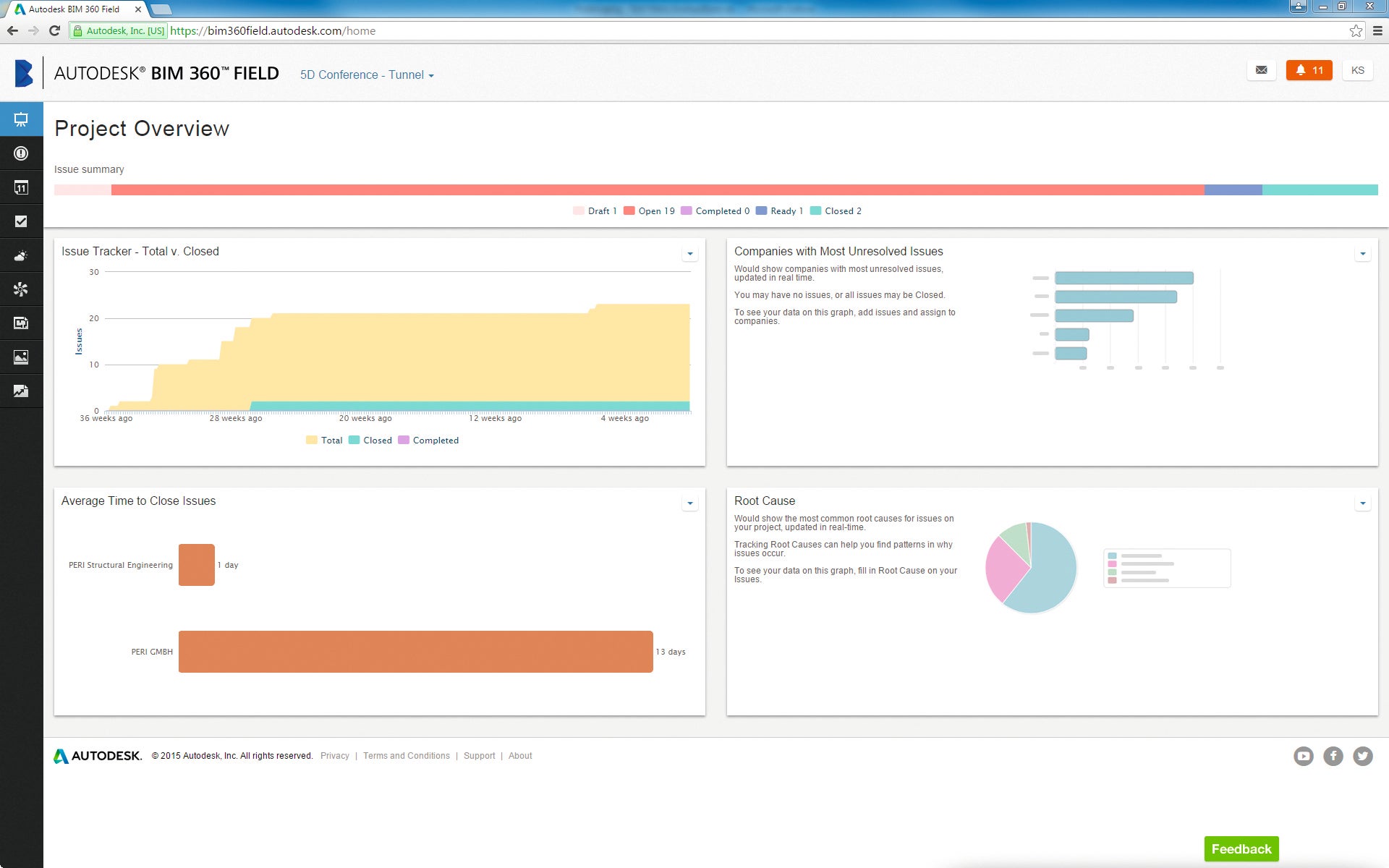1389x868 pixels.
Task: Open the Reports chart sidebar icon
Action: point(21,391)
